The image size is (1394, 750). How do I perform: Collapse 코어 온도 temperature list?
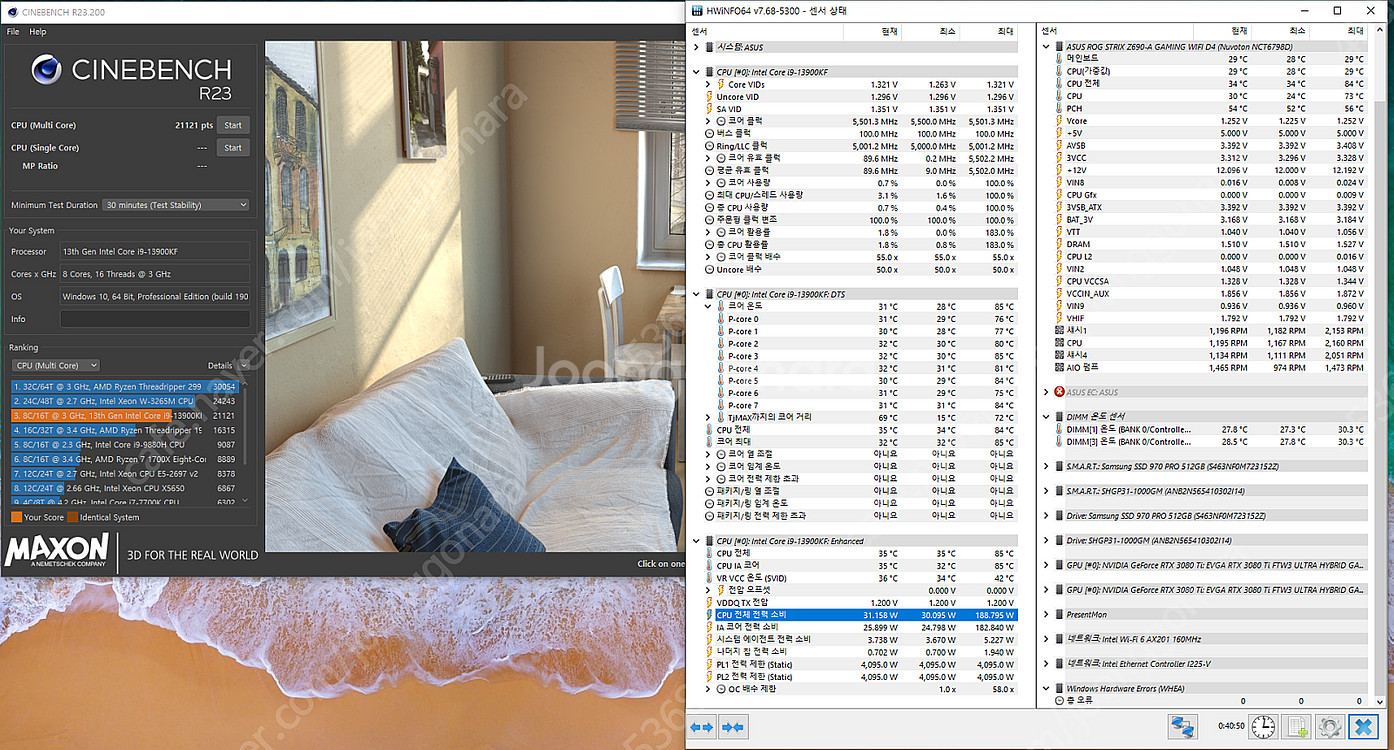(709, 306)
